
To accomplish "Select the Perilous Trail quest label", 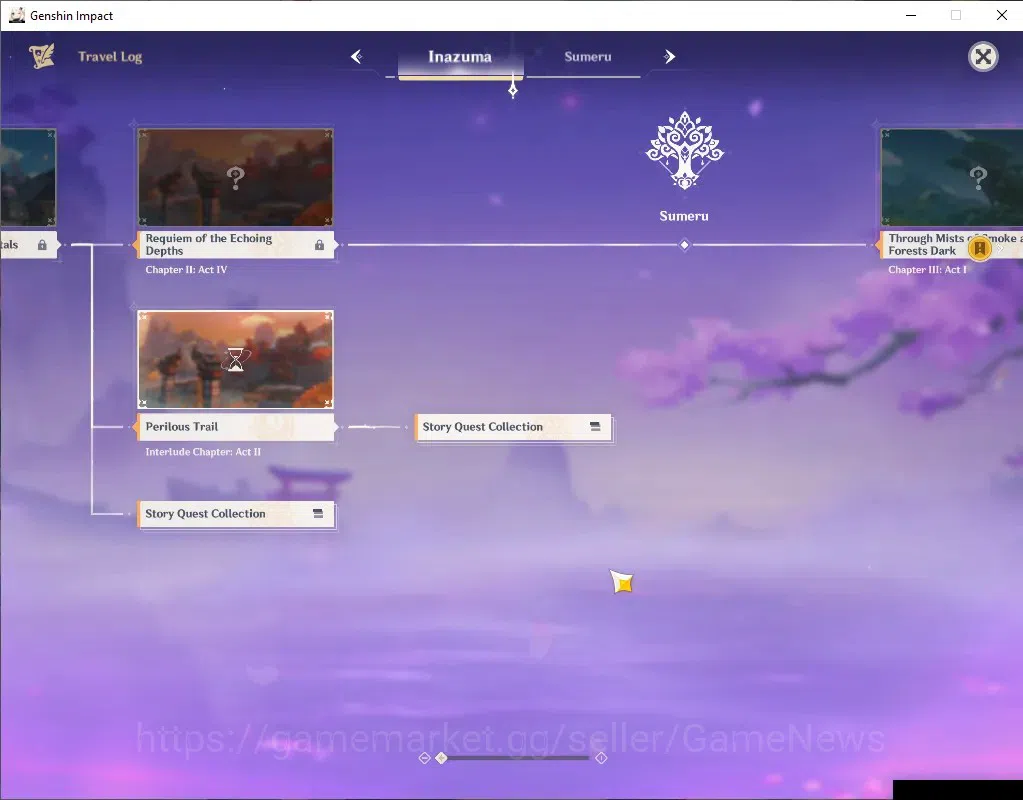I will coord(236,427).
